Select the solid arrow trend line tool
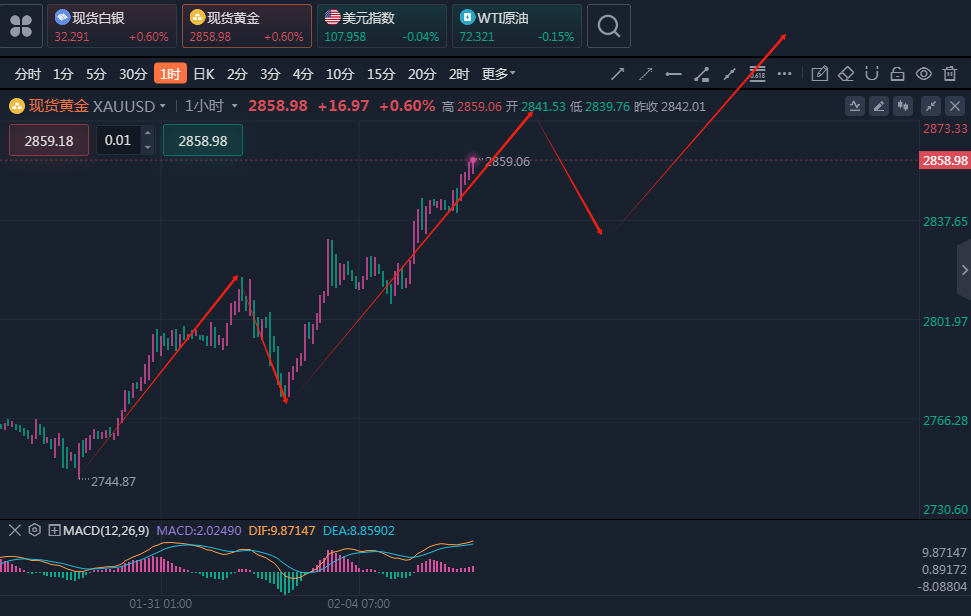Screen dimensions: 971x616 coord(618,74)
